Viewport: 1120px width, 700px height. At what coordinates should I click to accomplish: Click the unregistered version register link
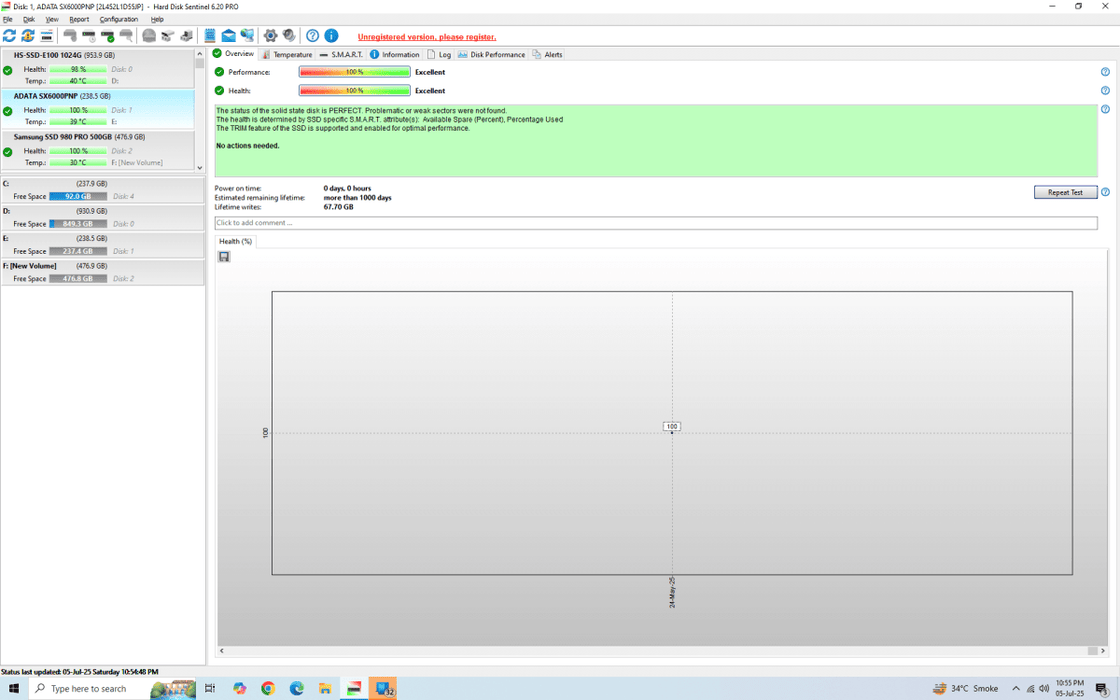pos(426,37)
